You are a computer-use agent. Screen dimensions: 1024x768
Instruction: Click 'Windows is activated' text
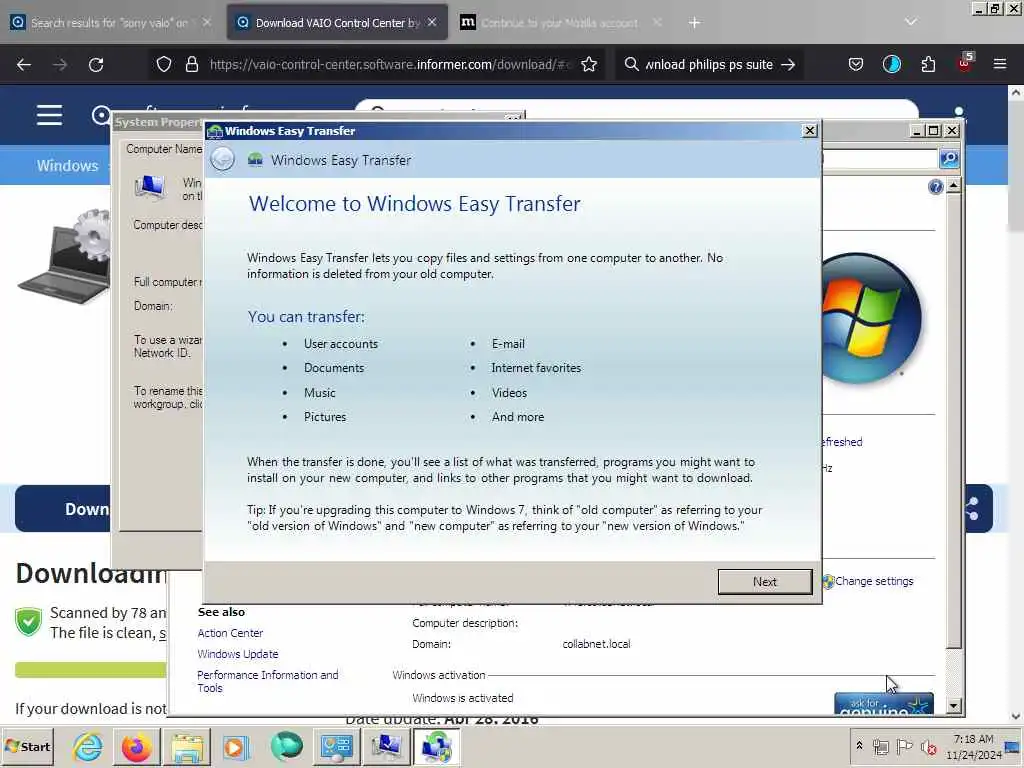[462, 697]
